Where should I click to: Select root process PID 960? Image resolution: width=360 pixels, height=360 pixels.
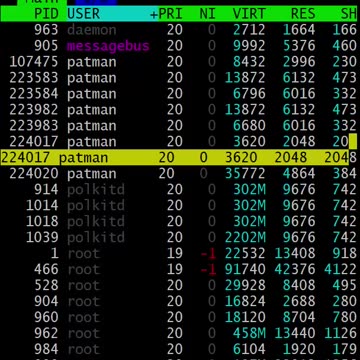point(180,317)
